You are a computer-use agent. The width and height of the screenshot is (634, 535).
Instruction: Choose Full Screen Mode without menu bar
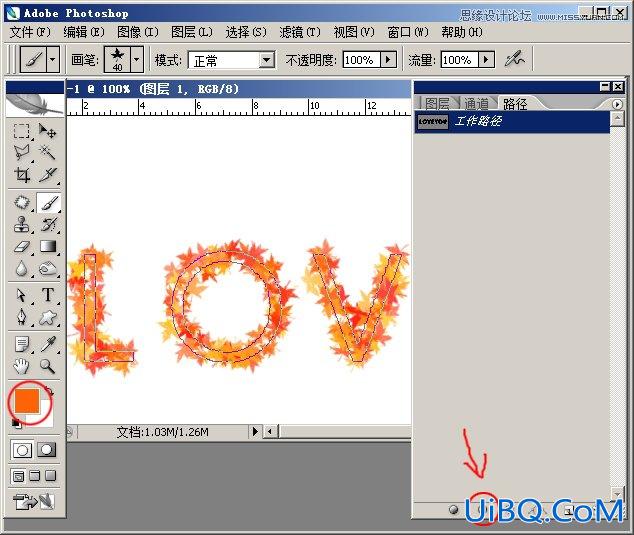[51, 476]
